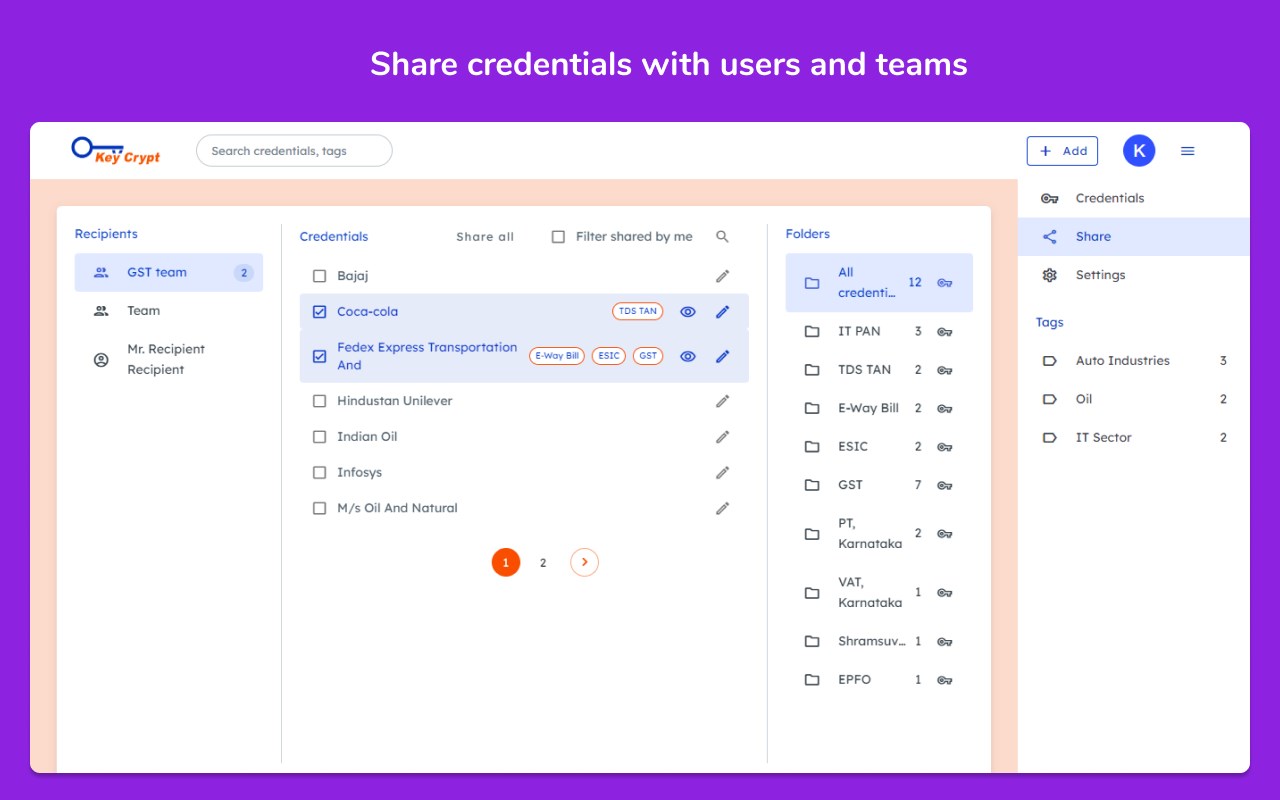The height and width of the screenshot is (800, 1280).
Task: Click key icon for PT, Karnataka folder
Action: (x=945, y=534)
